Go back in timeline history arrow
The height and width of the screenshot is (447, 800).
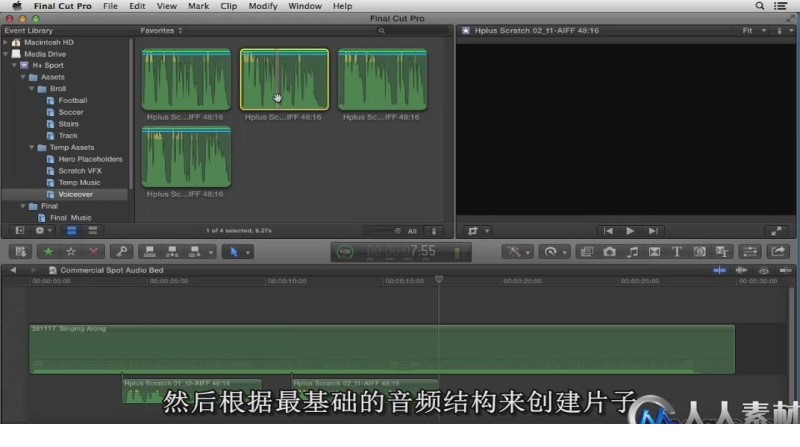13,270
